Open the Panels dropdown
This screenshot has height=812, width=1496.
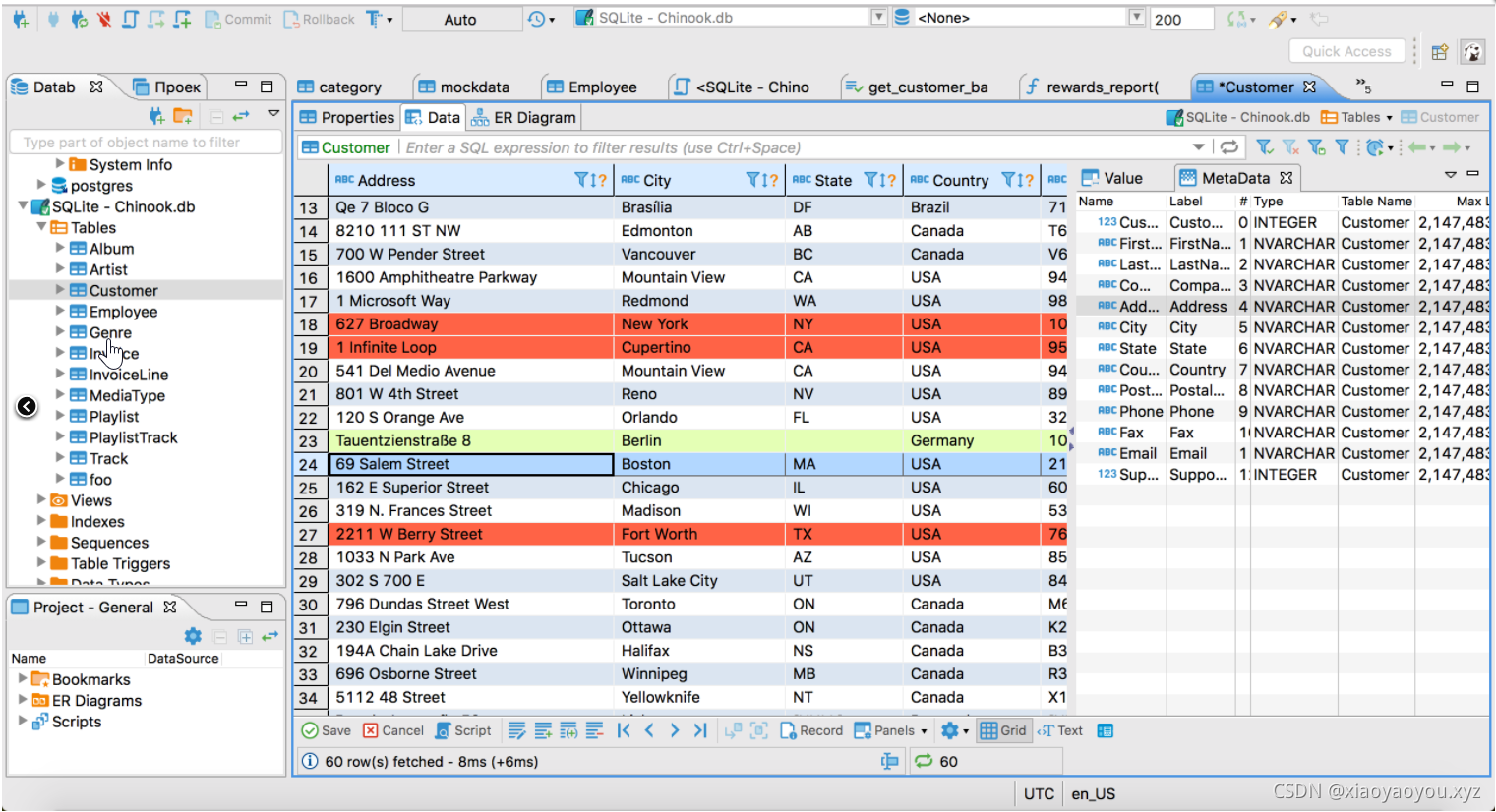(x=891, y=730)
